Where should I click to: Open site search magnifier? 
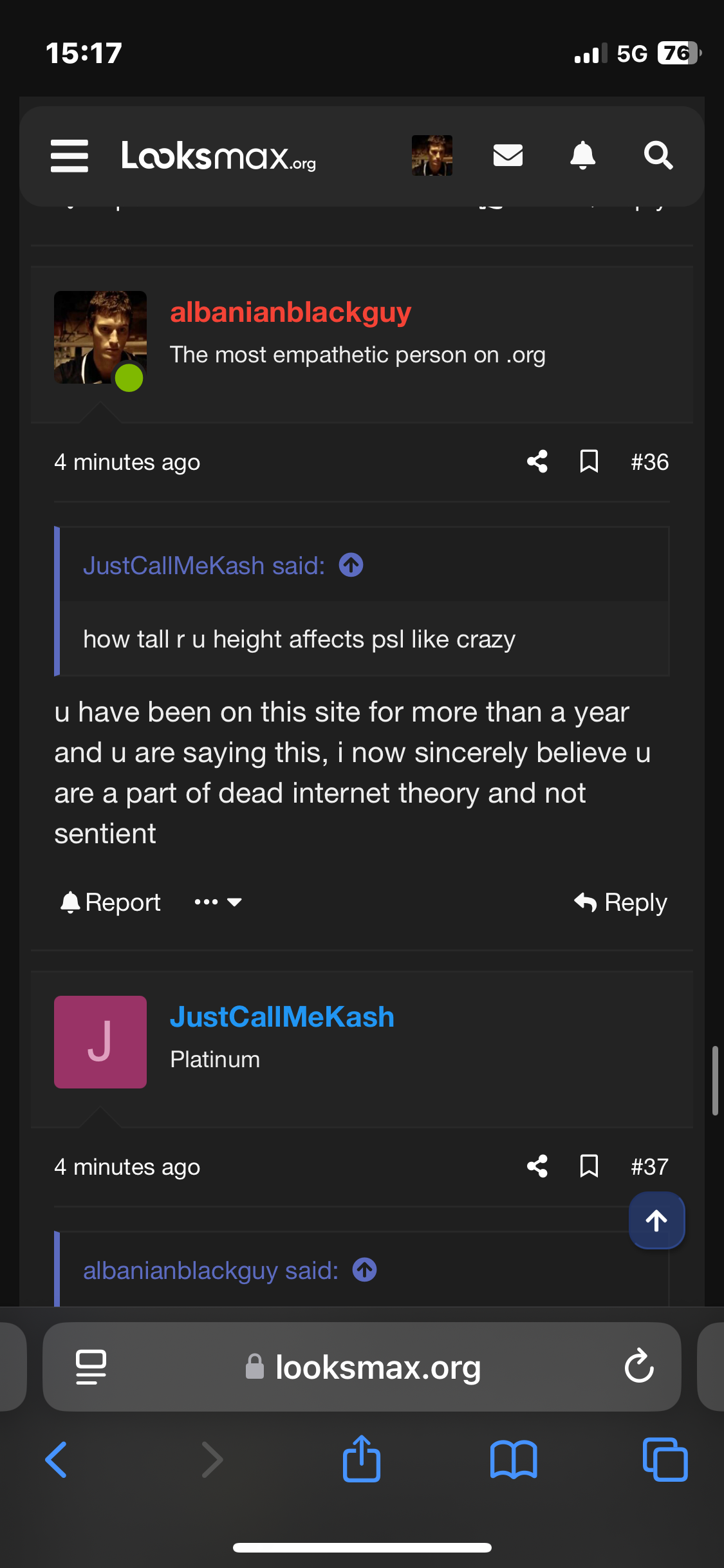click(658, 155)
